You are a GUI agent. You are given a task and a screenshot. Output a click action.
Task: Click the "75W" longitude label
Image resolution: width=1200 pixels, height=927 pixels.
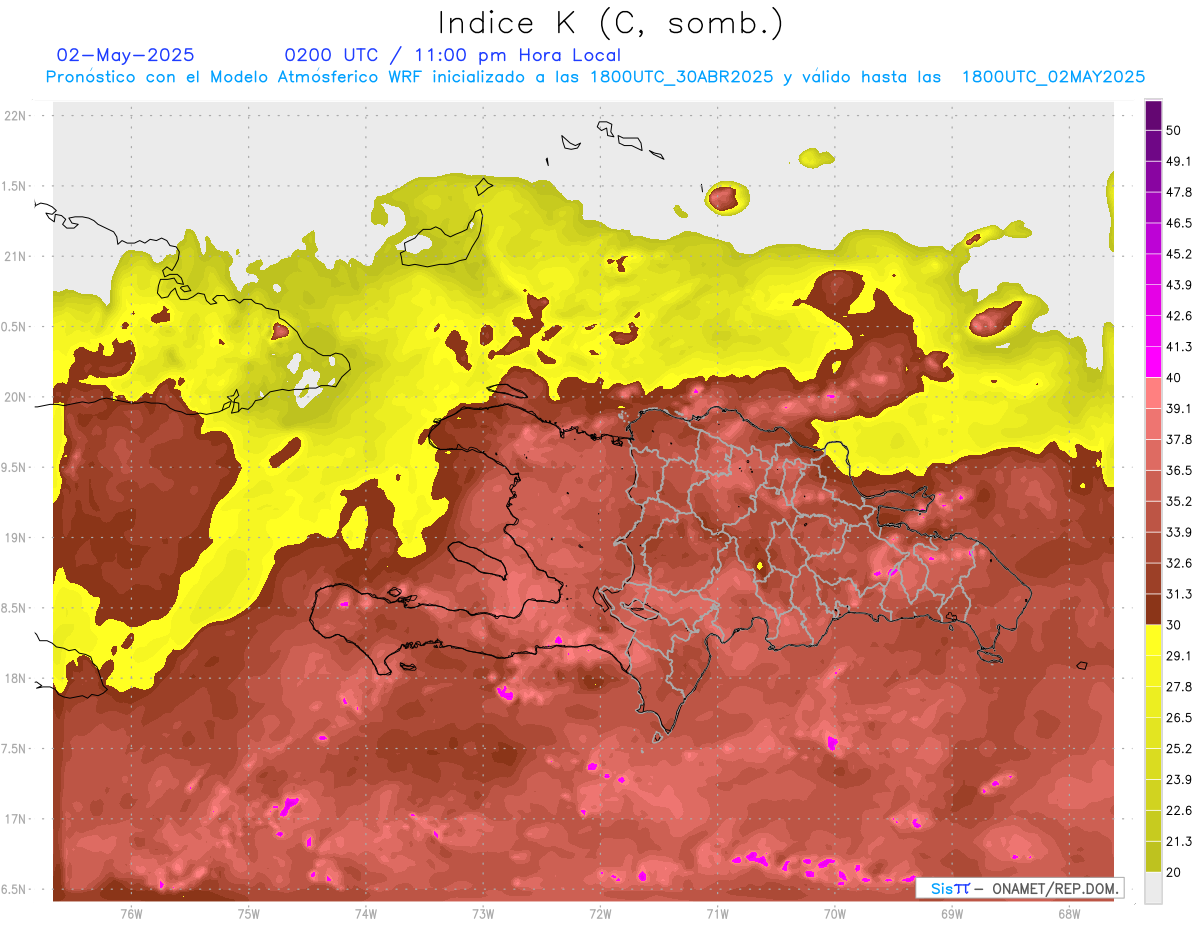pyautogui.click(x=248, y=914)
